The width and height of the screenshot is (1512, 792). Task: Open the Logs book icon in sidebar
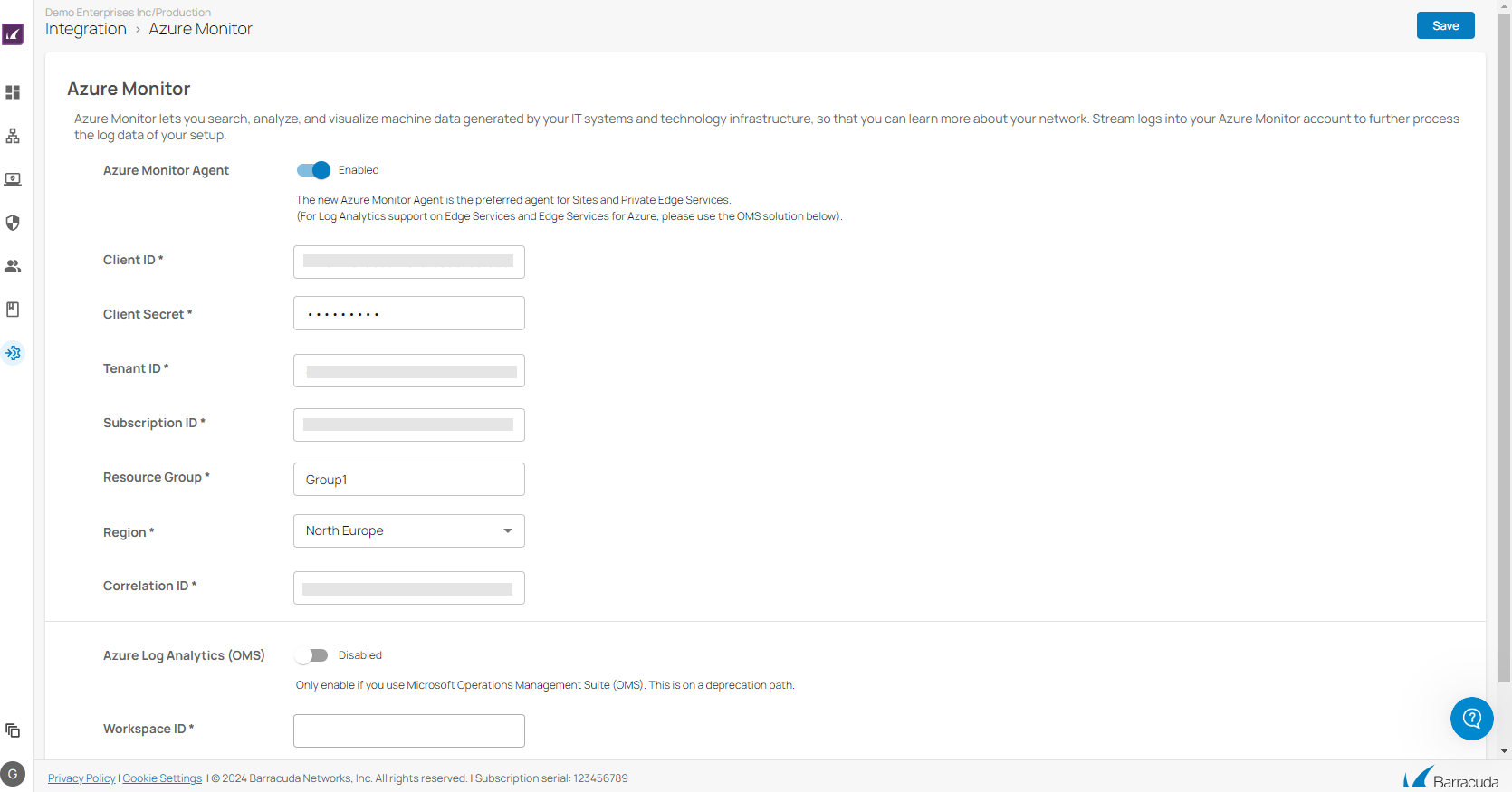pyautogui.click(x=13, y=310)
